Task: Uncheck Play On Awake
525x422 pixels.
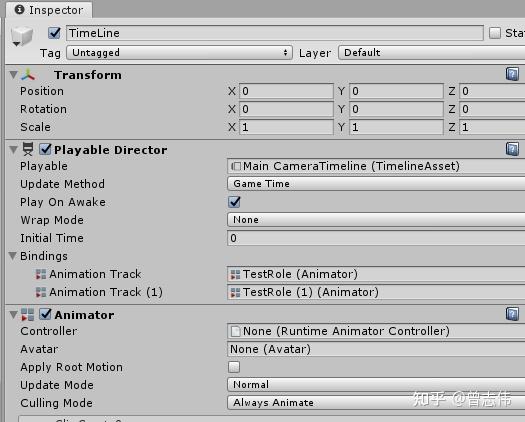Action: click(234, 202)
